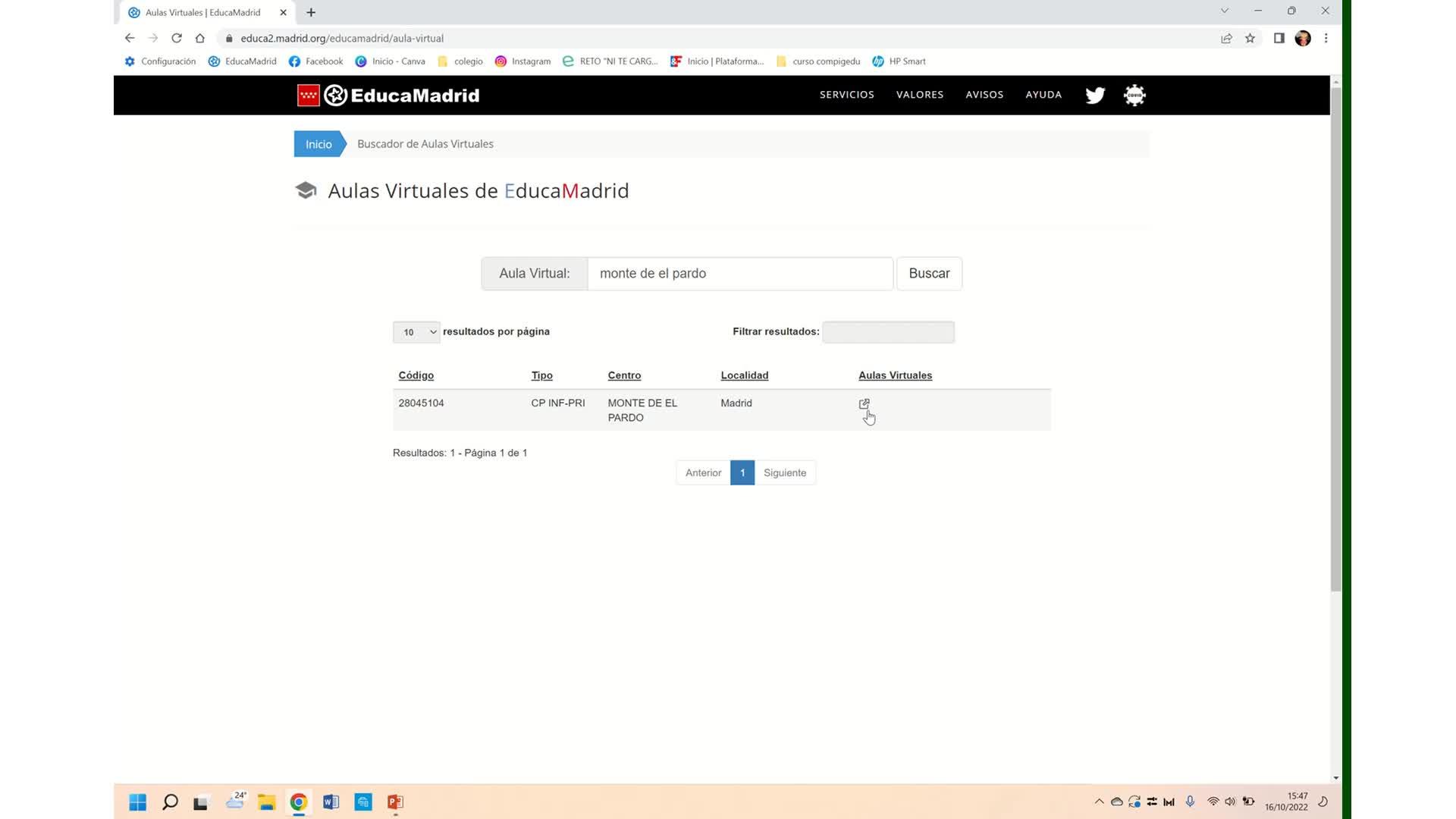Open the SERVICIOS menu
Screen dimensions: 1456x819
point(846,95)
